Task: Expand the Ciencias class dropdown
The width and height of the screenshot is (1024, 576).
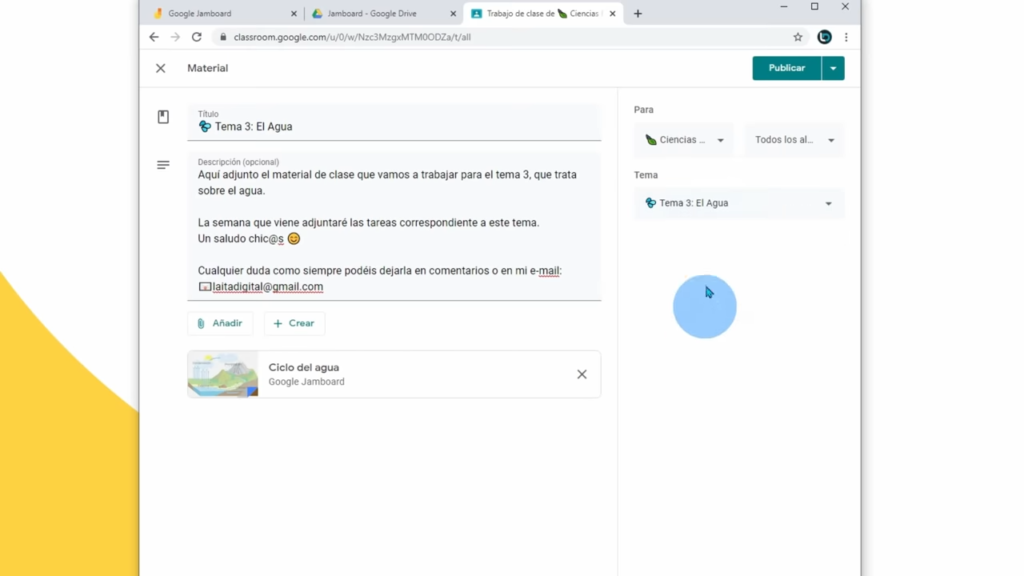Action: coord(684,140)
